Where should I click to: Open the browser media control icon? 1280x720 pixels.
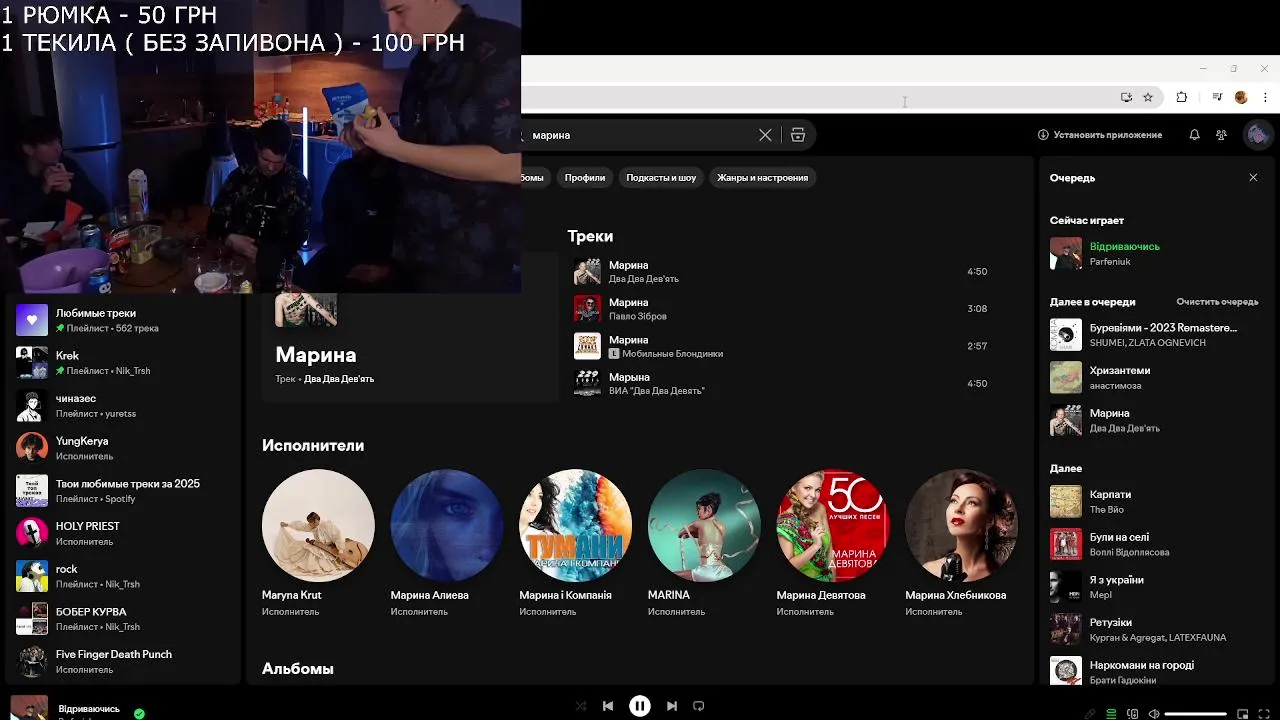tap(1217, 98)
